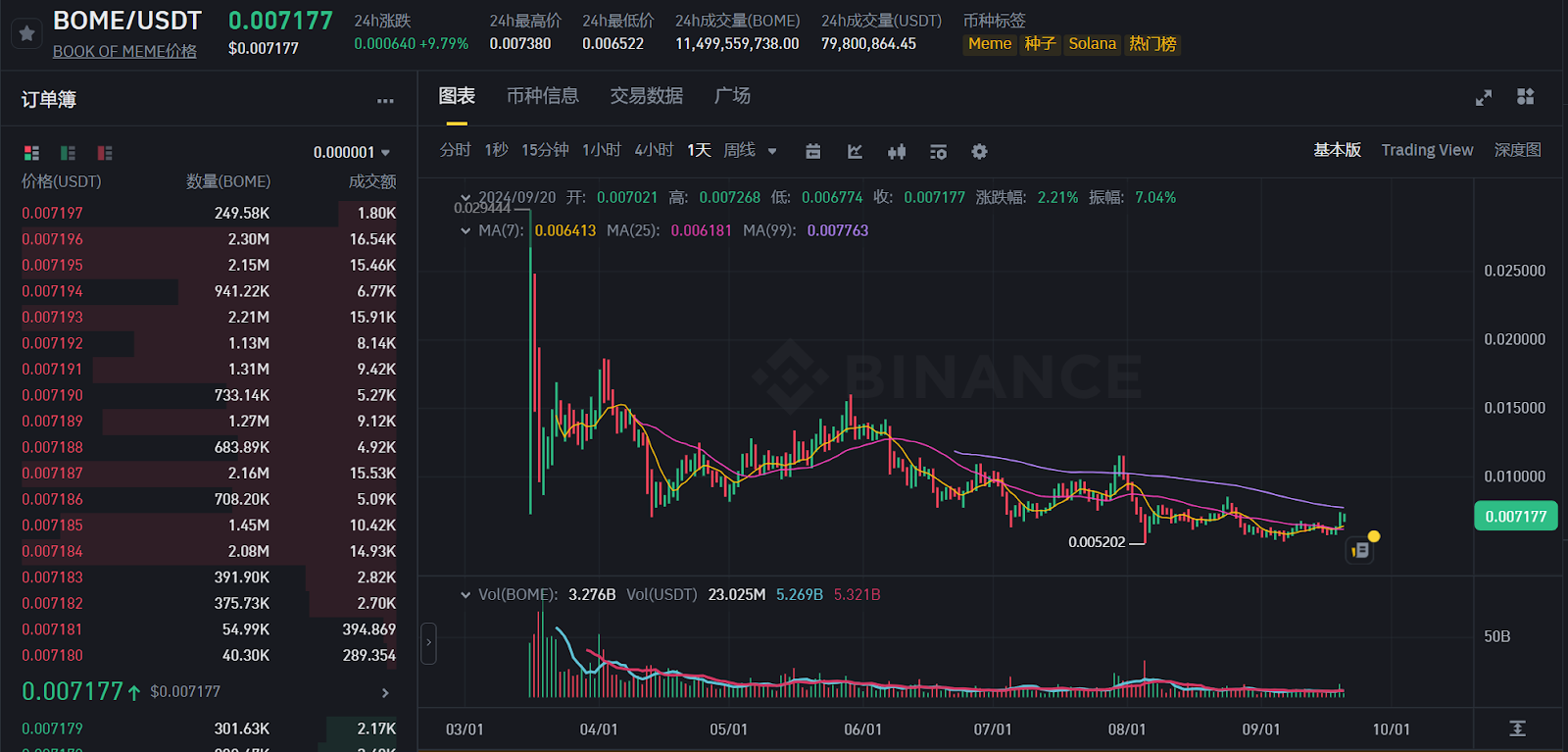Screen dimensions: 1568x752
Task: Open the drawing tools line chart icon
Action: (x=855, y=151)
